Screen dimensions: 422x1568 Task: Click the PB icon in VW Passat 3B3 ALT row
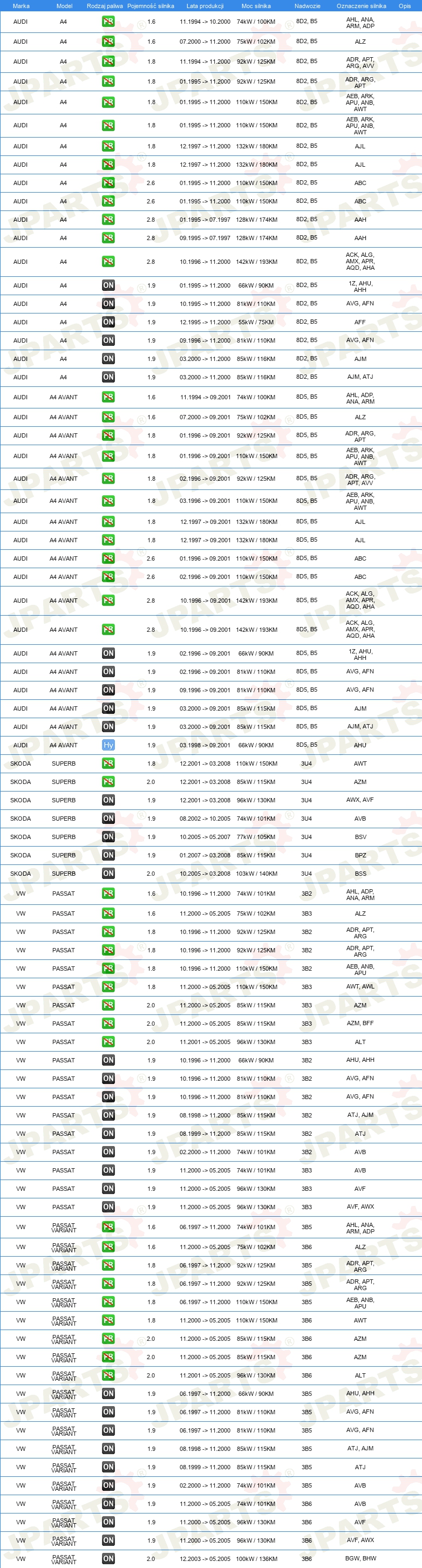(108, 1041)
